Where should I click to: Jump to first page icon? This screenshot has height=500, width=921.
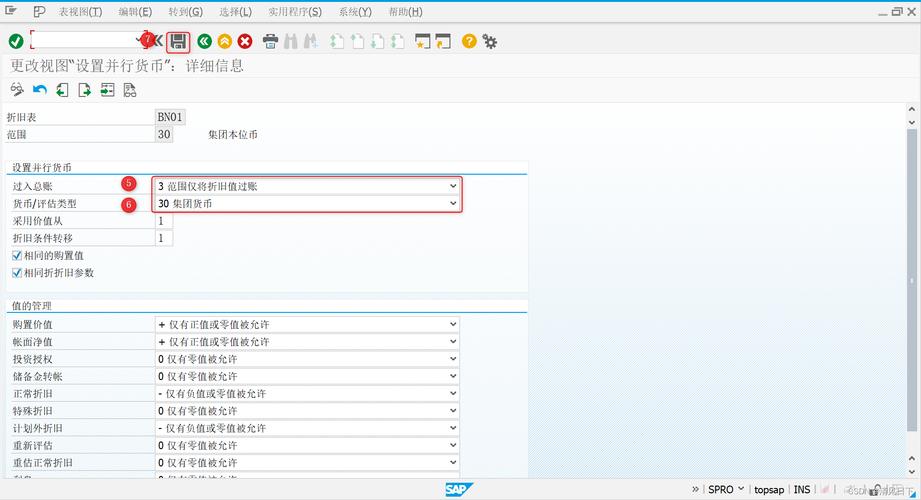(x=337, y=41)
